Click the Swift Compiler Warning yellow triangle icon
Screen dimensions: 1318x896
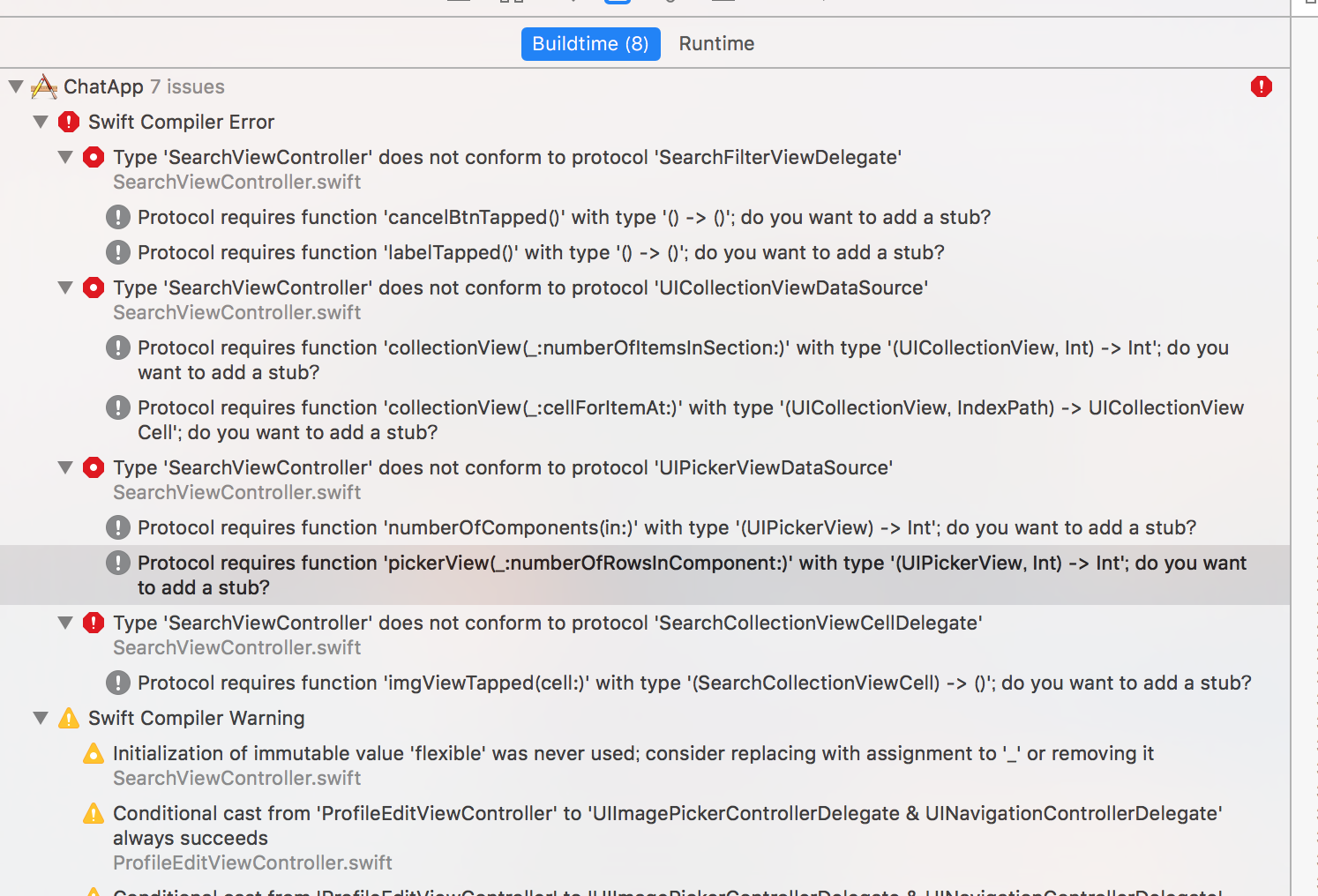tap(69, 718)
